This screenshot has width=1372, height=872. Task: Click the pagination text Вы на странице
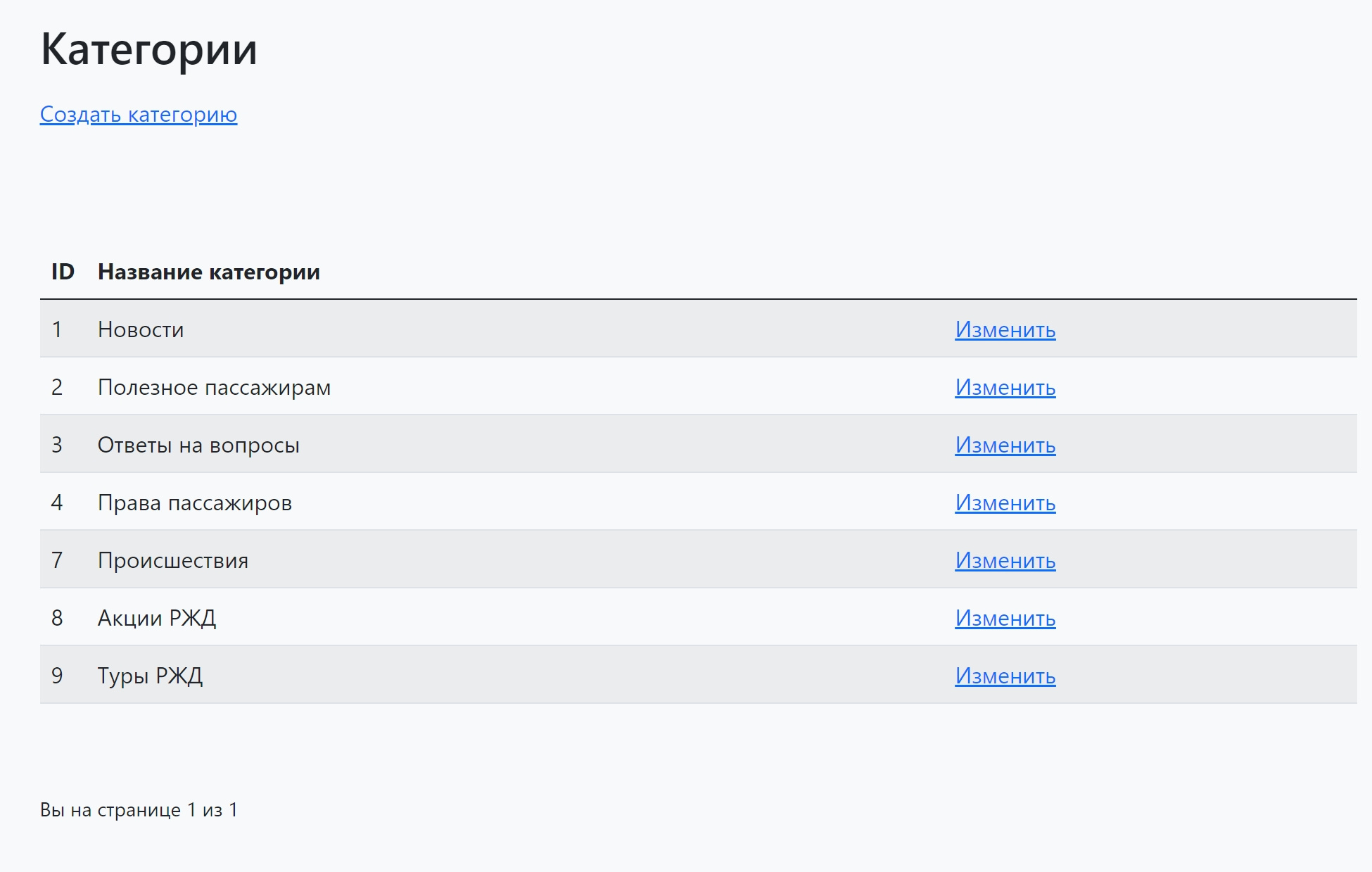[x=110, y=810]
